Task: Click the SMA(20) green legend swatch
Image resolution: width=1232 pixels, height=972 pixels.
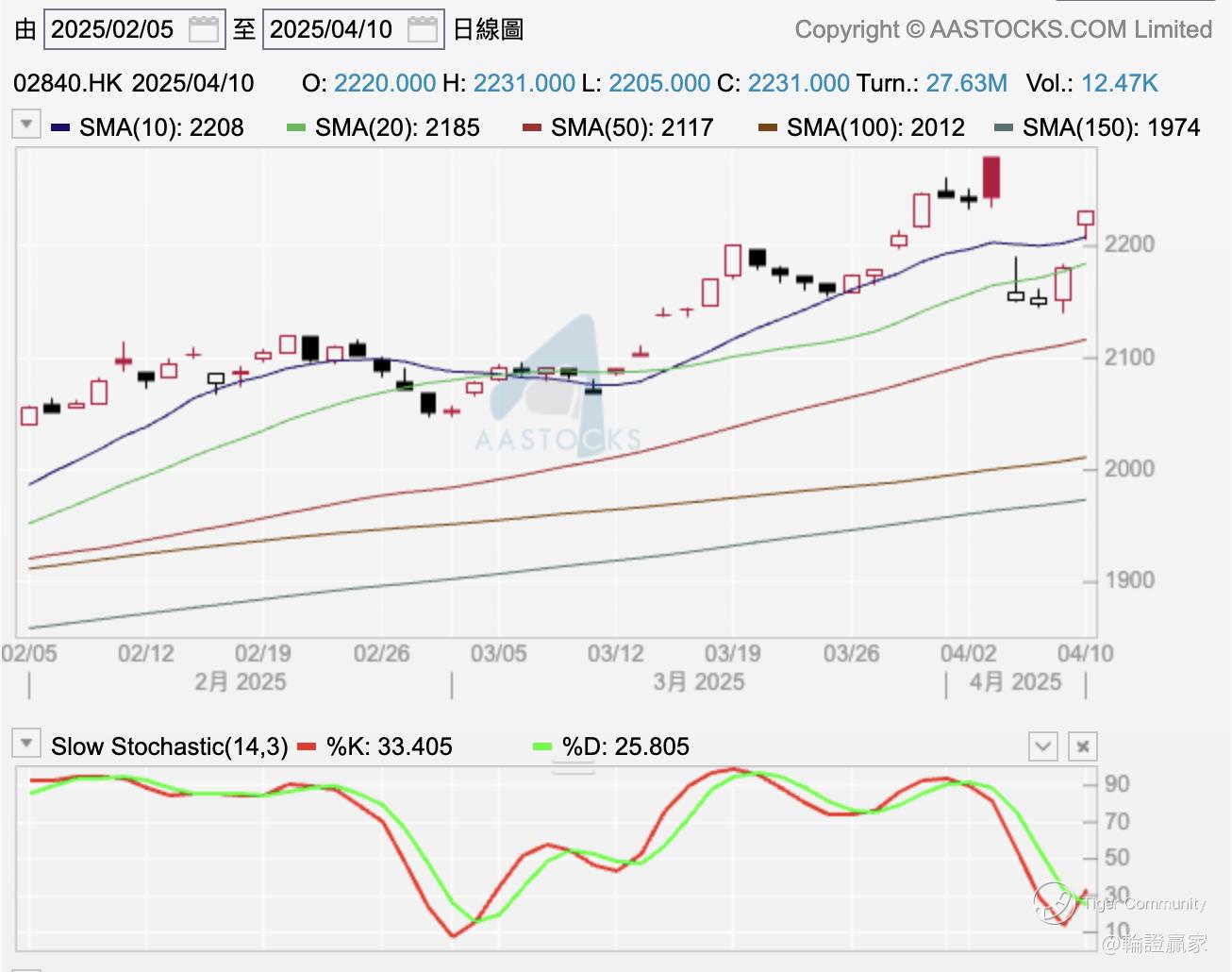Action: coord(296,127)
